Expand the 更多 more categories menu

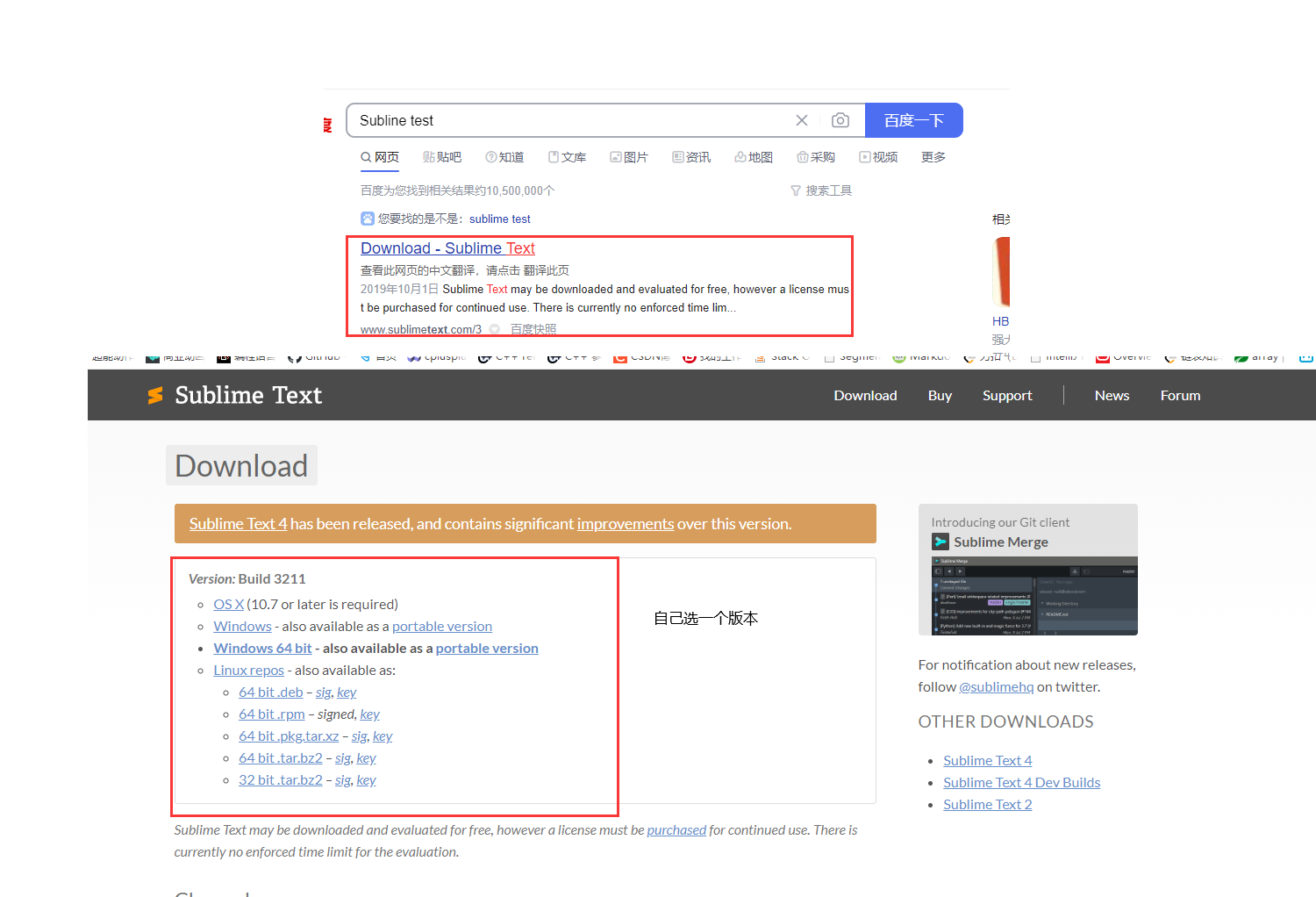(x=933, y=157)
